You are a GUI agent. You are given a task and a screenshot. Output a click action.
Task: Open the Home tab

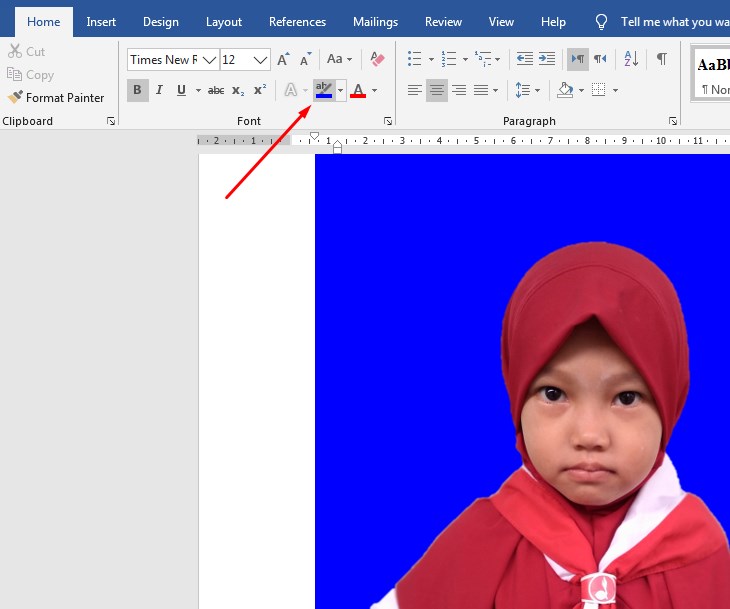point(44,22)
